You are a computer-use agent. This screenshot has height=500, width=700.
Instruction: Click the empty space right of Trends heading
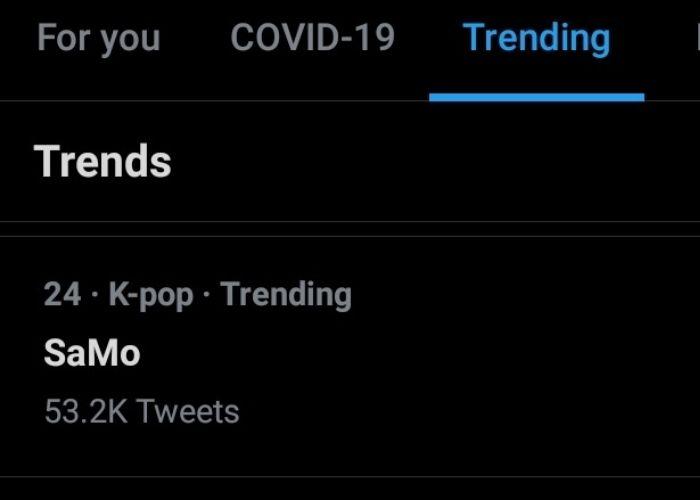(430, 161)
